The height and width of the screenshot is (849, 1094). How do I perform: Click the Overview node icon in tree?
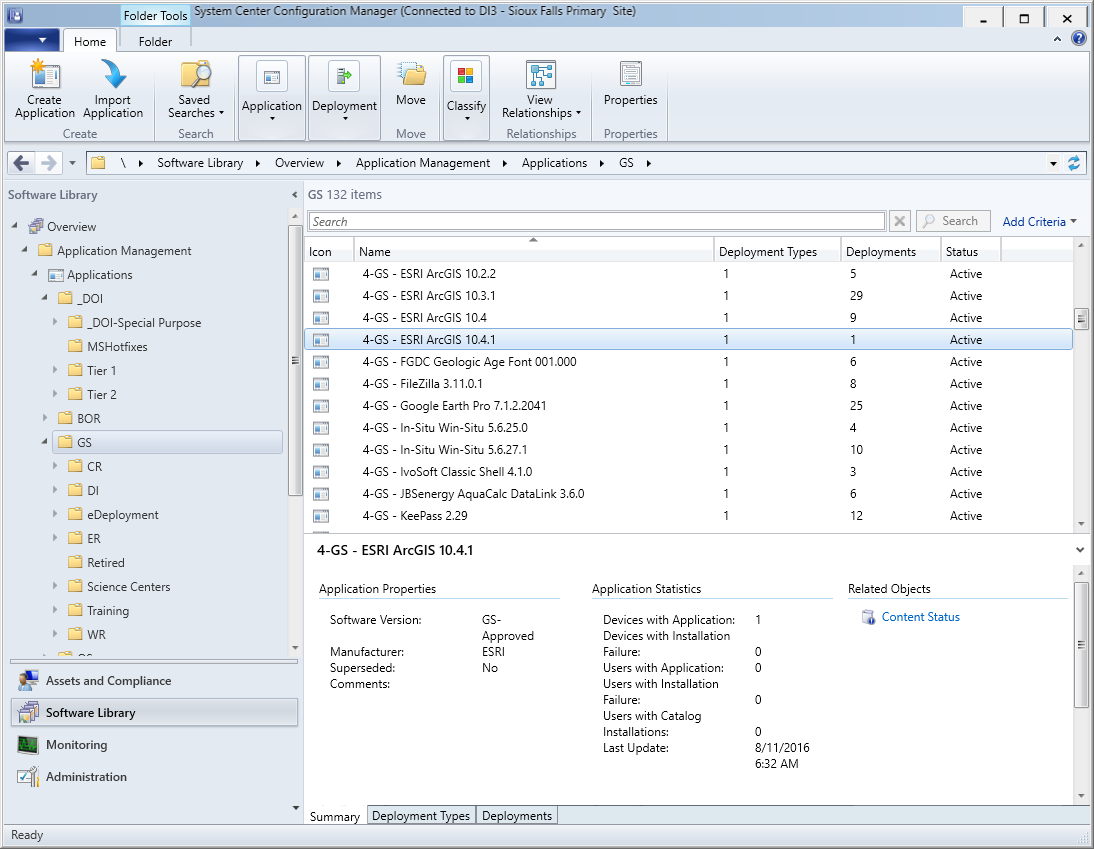click(x=36, y=227)
